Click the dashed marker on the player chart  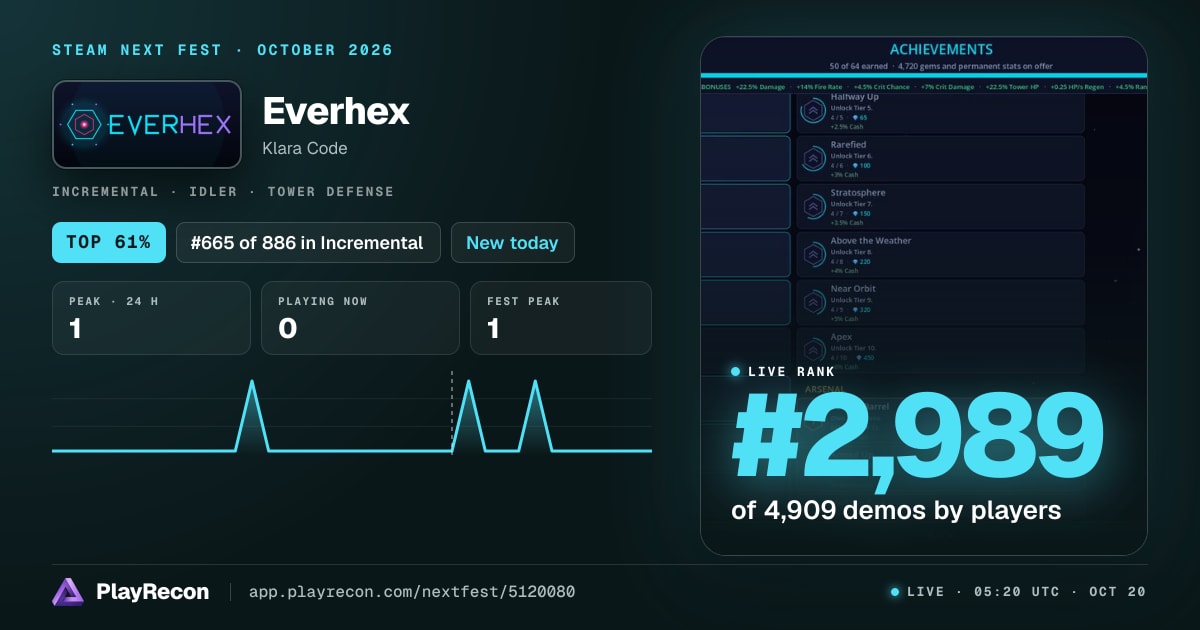pos(452,411)
